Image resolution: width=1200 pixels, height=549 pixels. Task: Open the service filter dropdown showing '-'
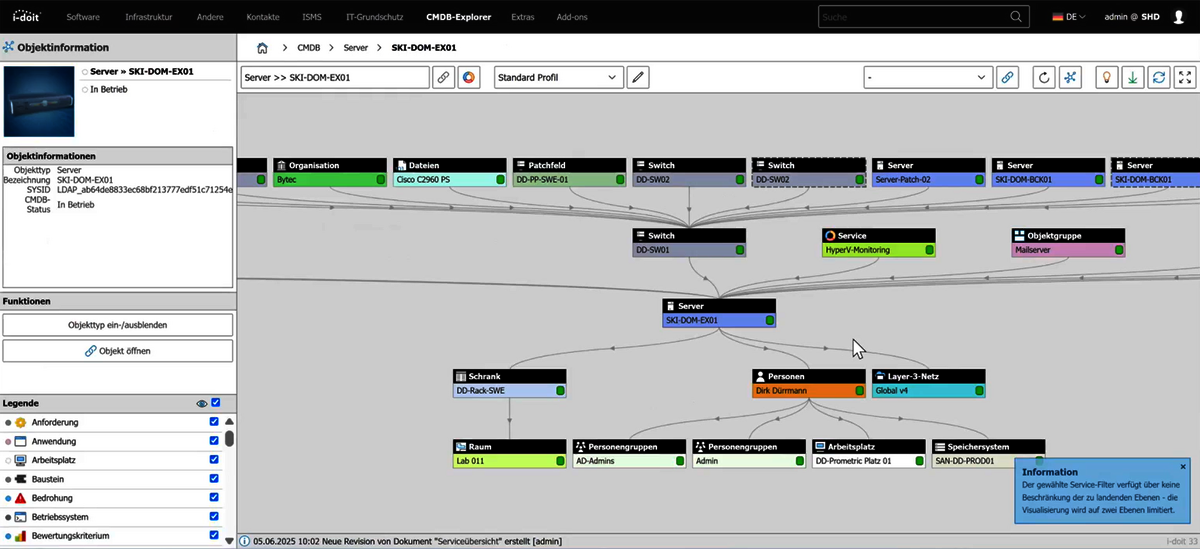928,77
